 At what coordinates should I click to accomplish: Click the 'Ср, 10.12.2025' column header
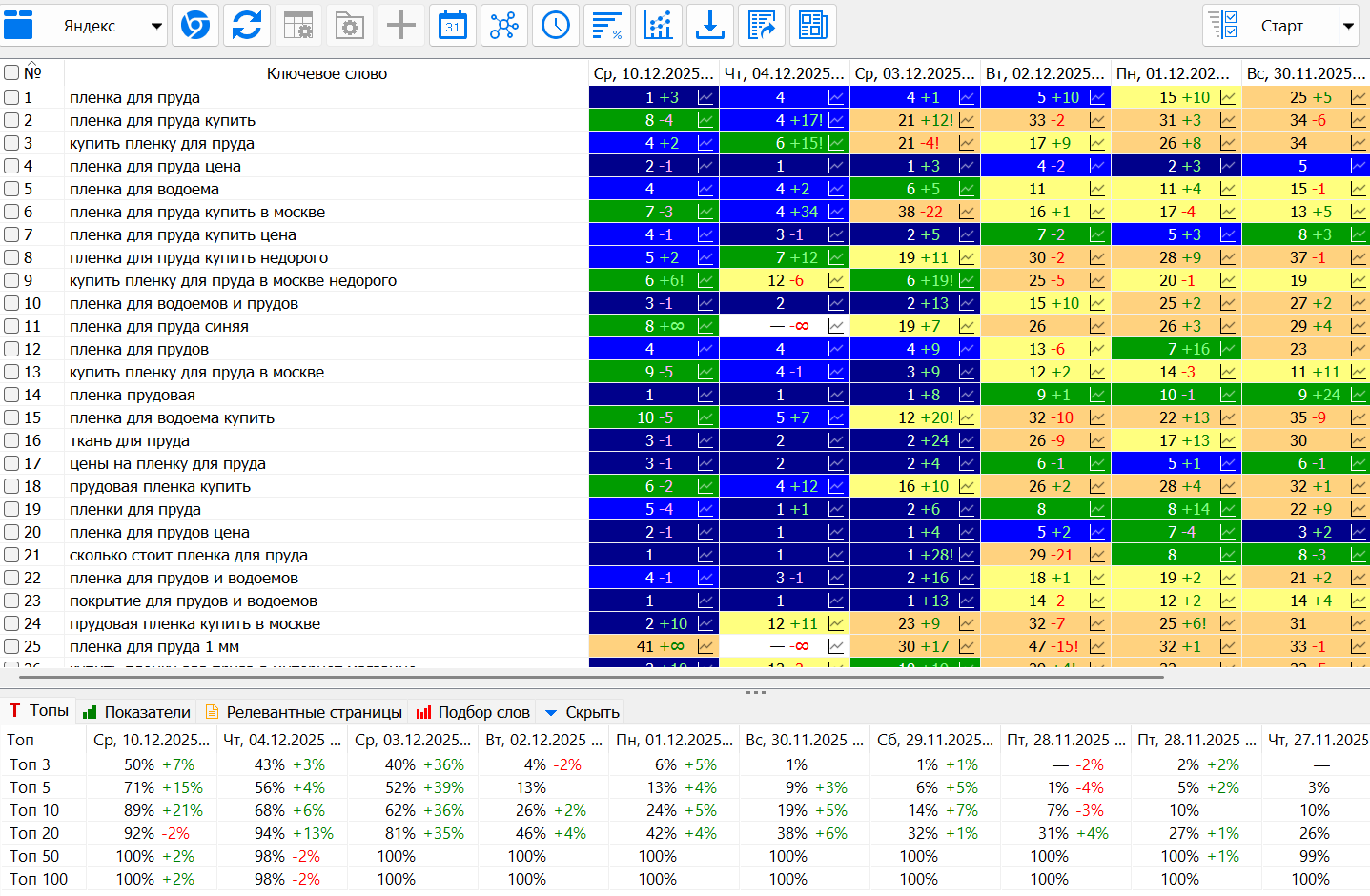[653, 73]
